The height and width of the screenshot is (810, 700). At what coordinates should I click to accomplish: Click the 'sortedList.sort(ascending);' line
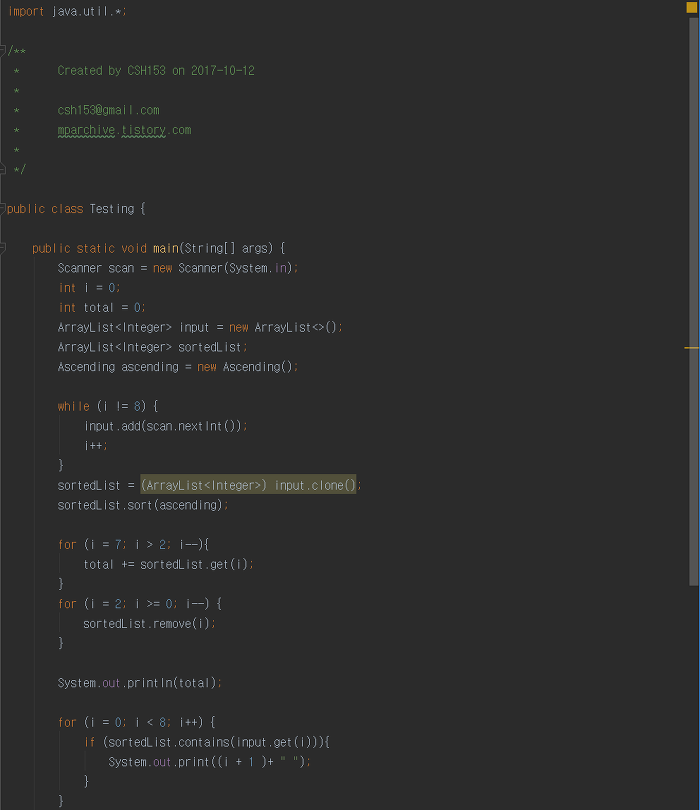[x=143, y=505]
